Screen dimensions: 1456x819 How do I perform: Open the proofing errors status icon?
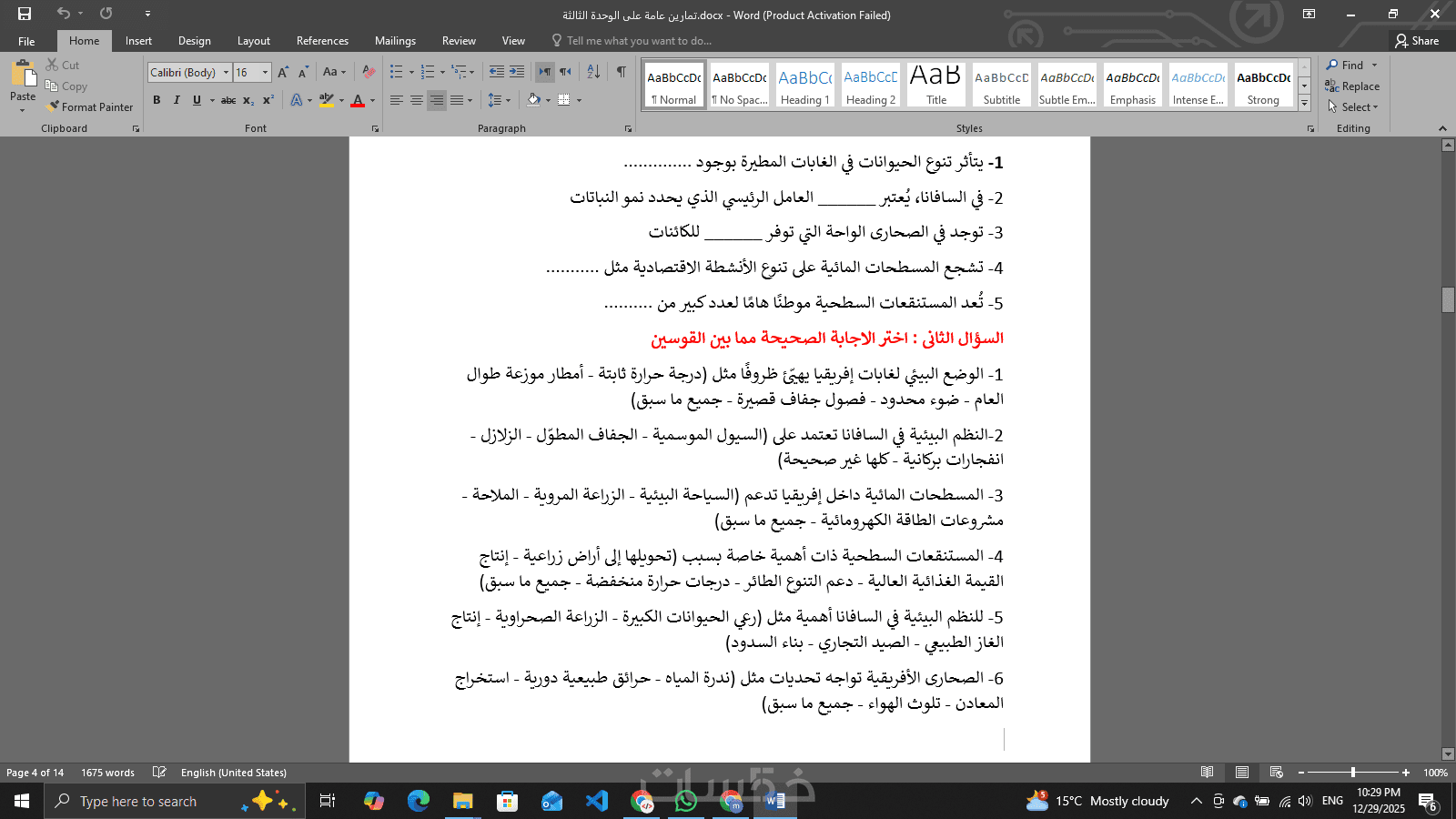(159, 773)
